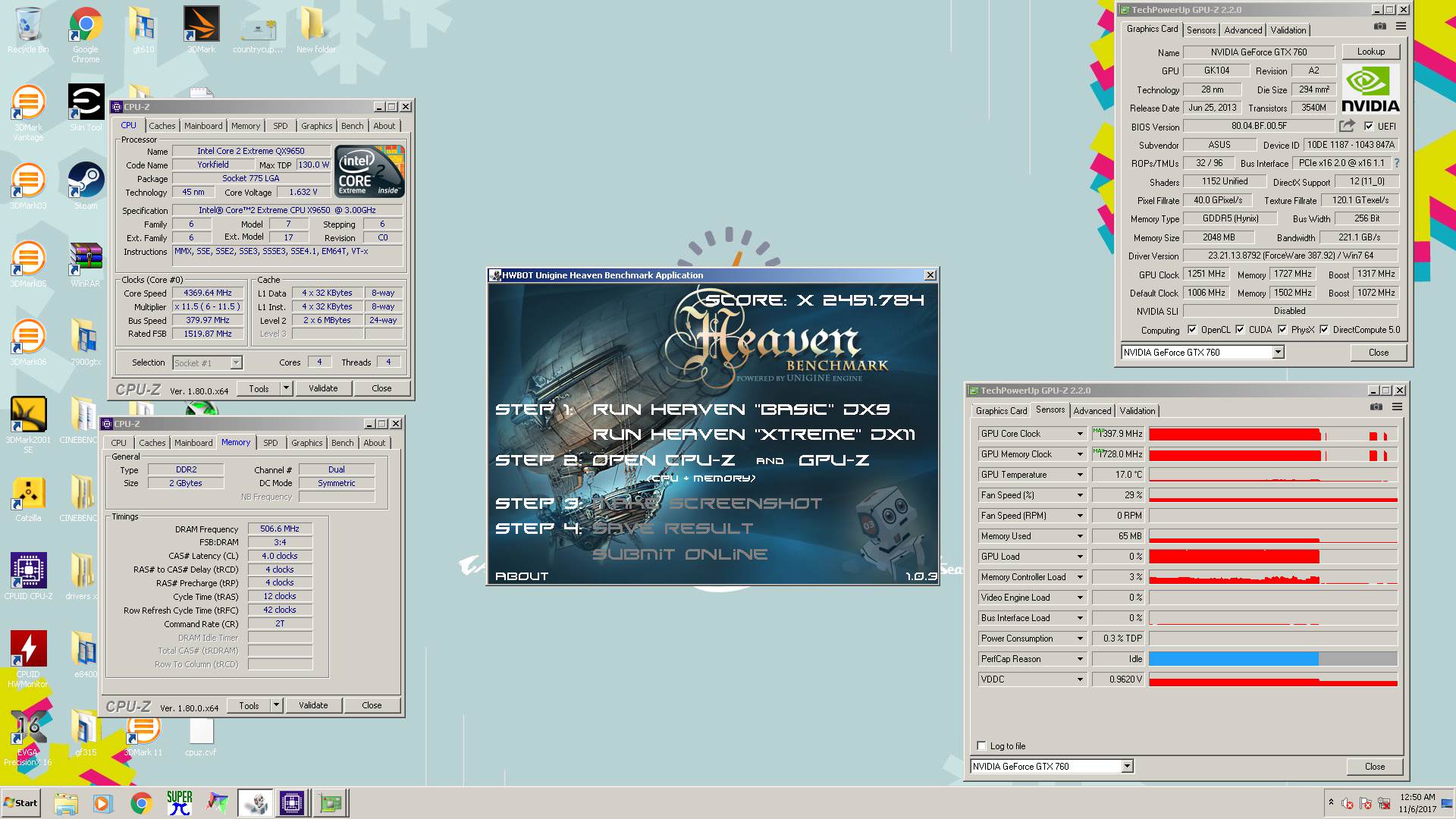Screen dimensions: 1456x819
Task: Expand the GPU Memory Clock sensor dropdown
Action: point(1080,454)
